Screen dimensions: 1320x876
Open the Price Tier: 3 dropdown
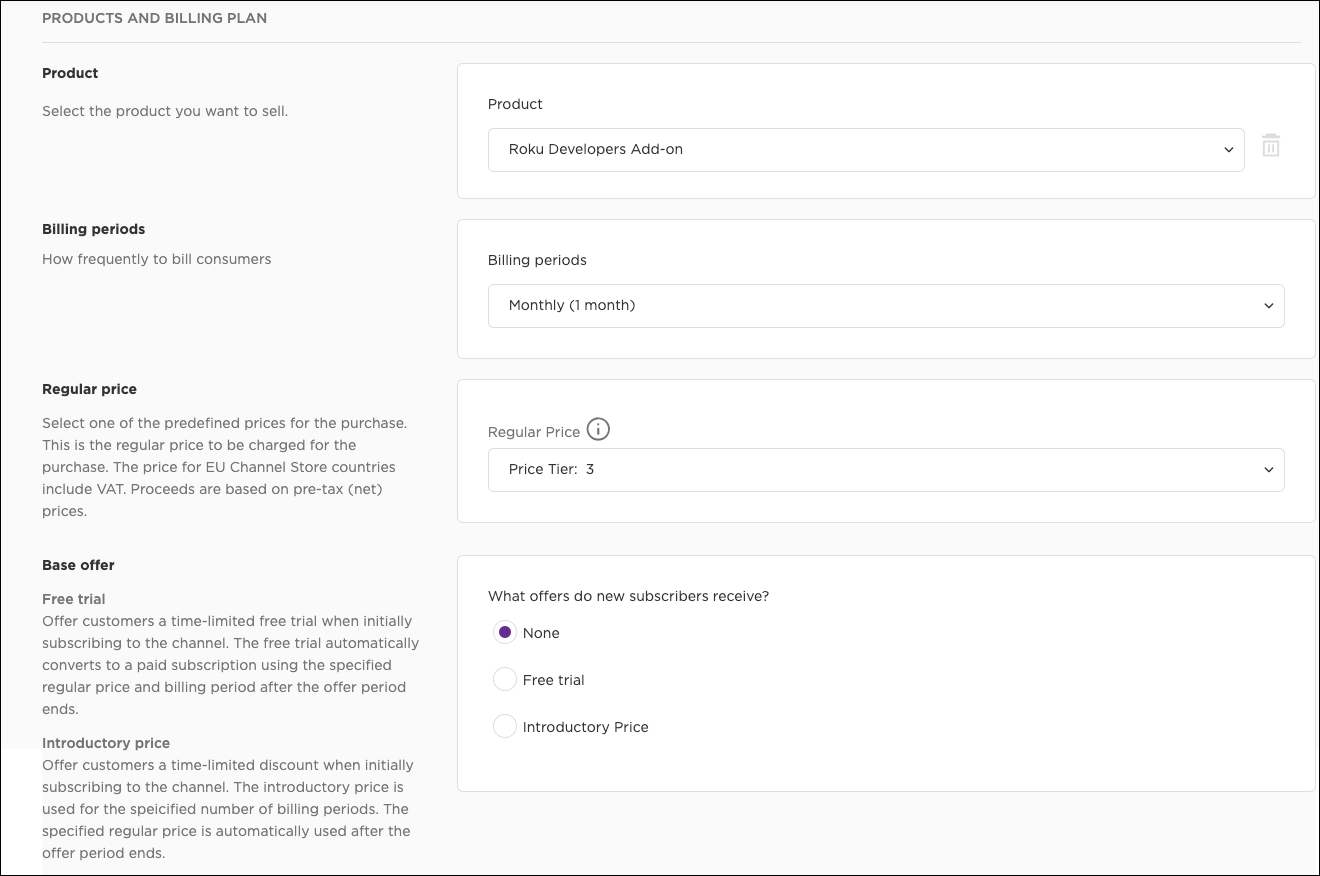(x=885, y=470)
